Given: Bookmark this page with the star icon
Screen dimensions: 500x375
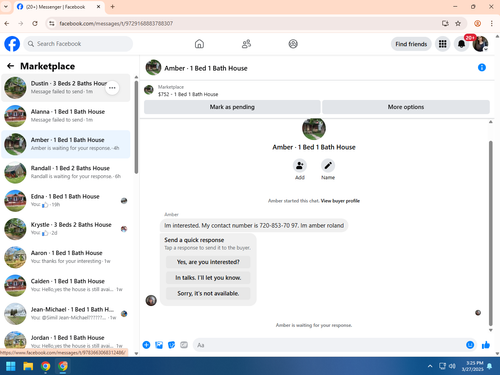Looking at the screenshot, I should (x=458, y=23).
